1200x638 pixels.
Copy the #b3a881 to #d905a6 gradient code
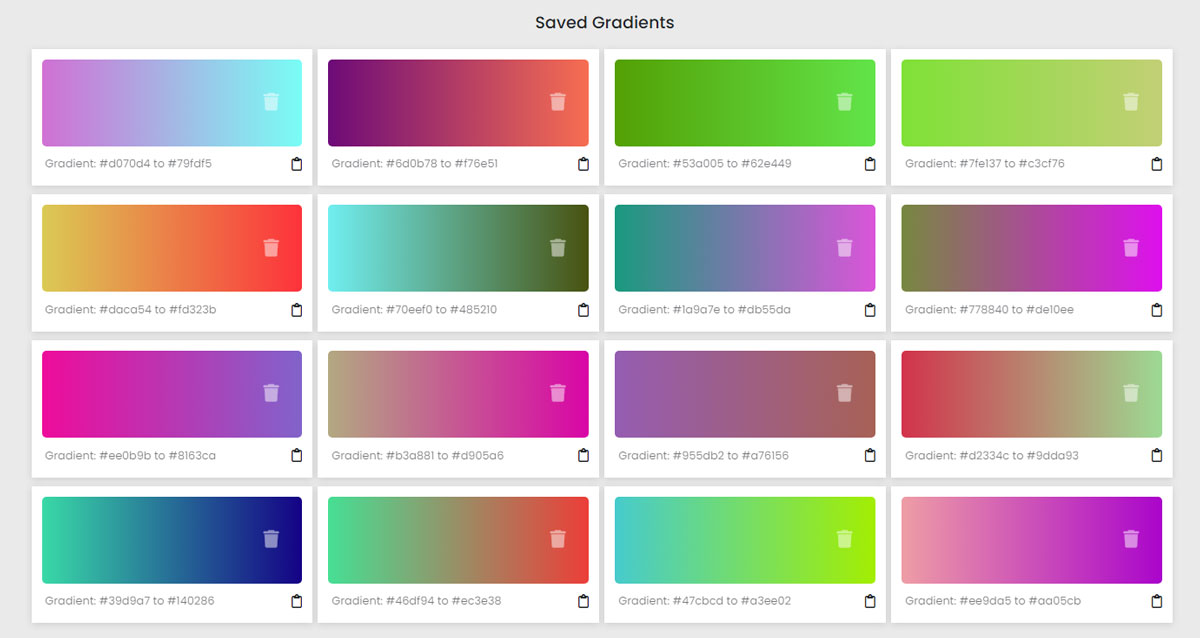(583, 455)
